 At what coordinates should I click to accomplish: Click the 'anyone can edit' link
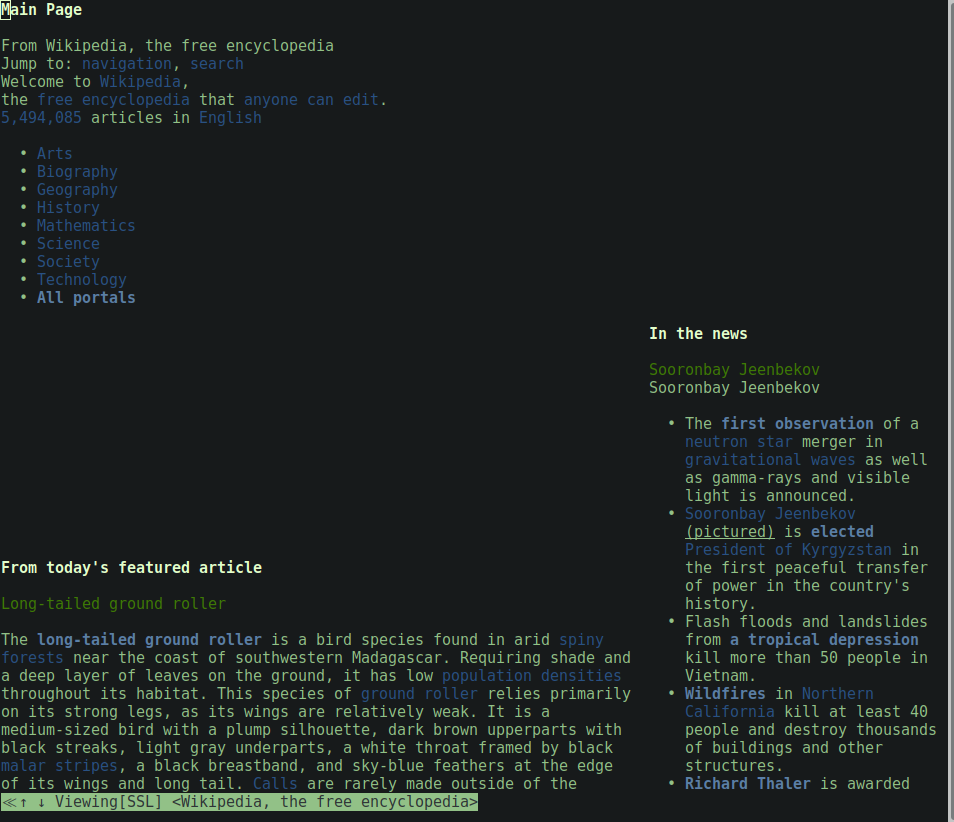(312, 100)
